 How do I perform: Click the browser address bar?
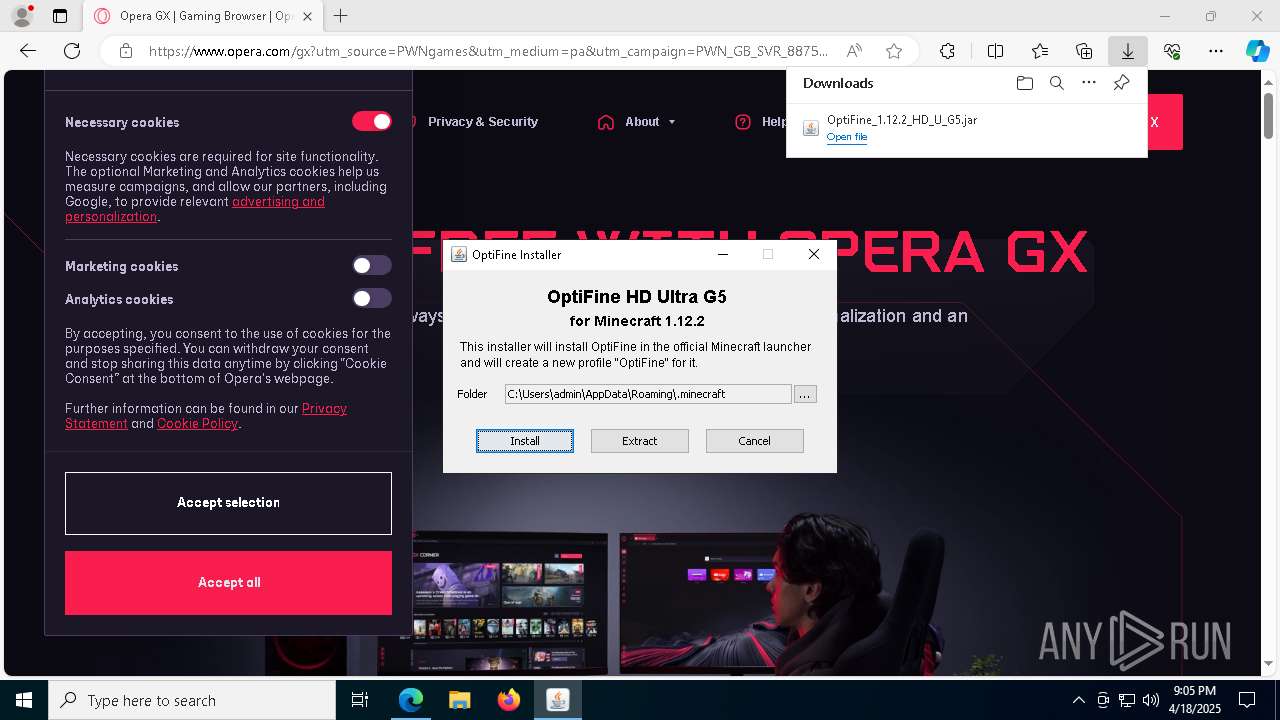(x=488, y=51)
